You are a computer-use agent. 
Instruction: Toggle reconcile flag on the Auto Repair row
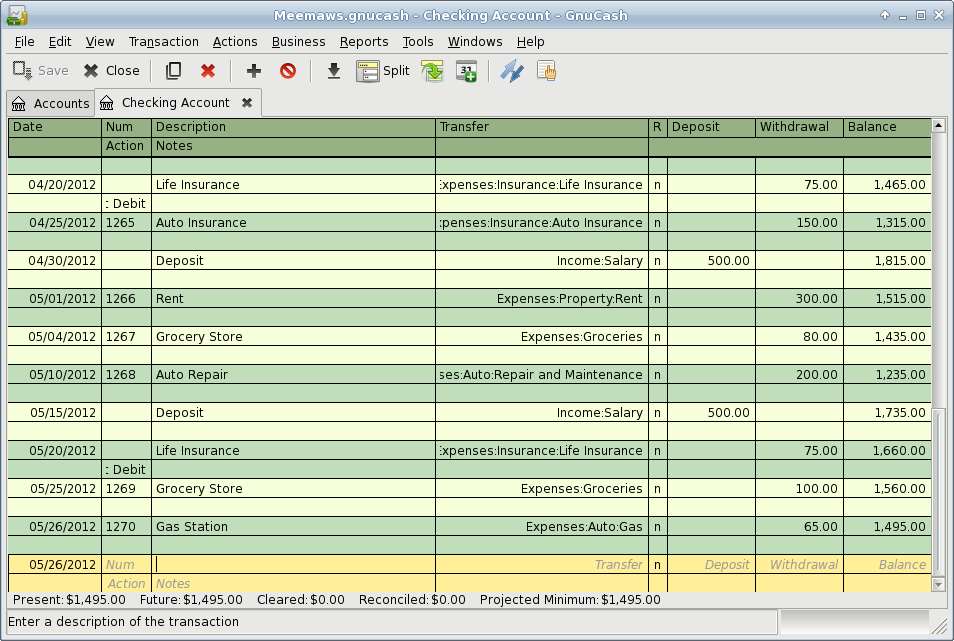click(657, 375)
